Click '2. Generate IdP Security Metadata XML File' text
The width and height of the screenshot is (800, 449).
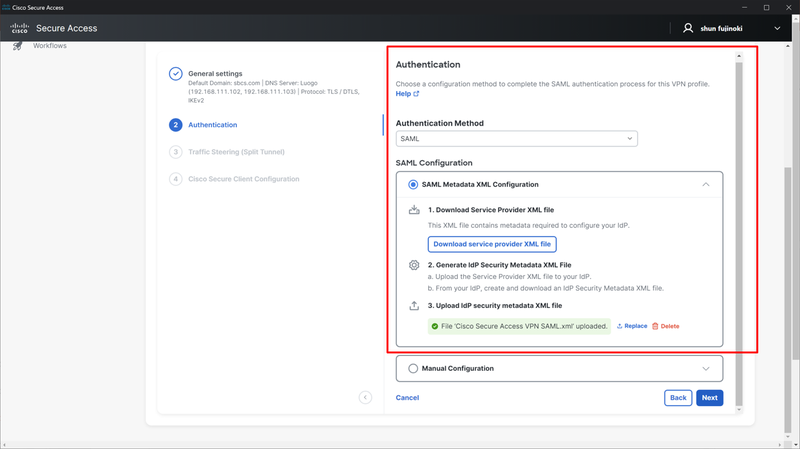pos(499,265)
